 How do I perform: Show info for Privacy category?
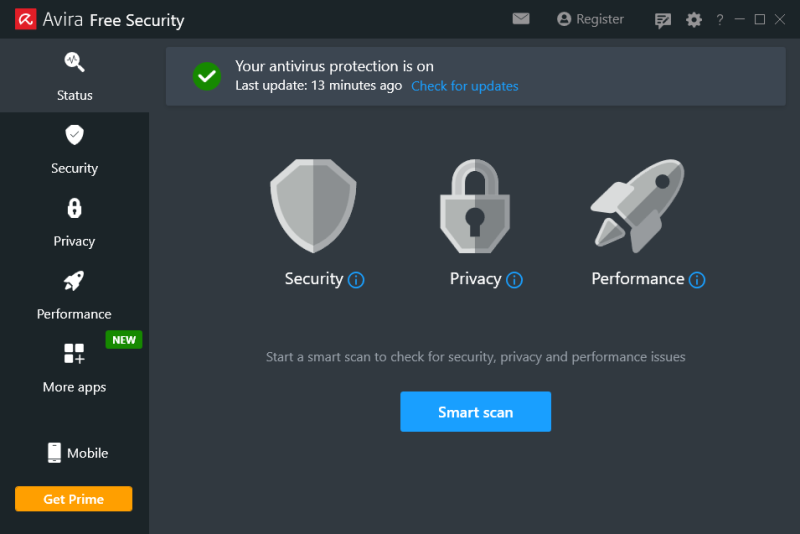point(514,280)
